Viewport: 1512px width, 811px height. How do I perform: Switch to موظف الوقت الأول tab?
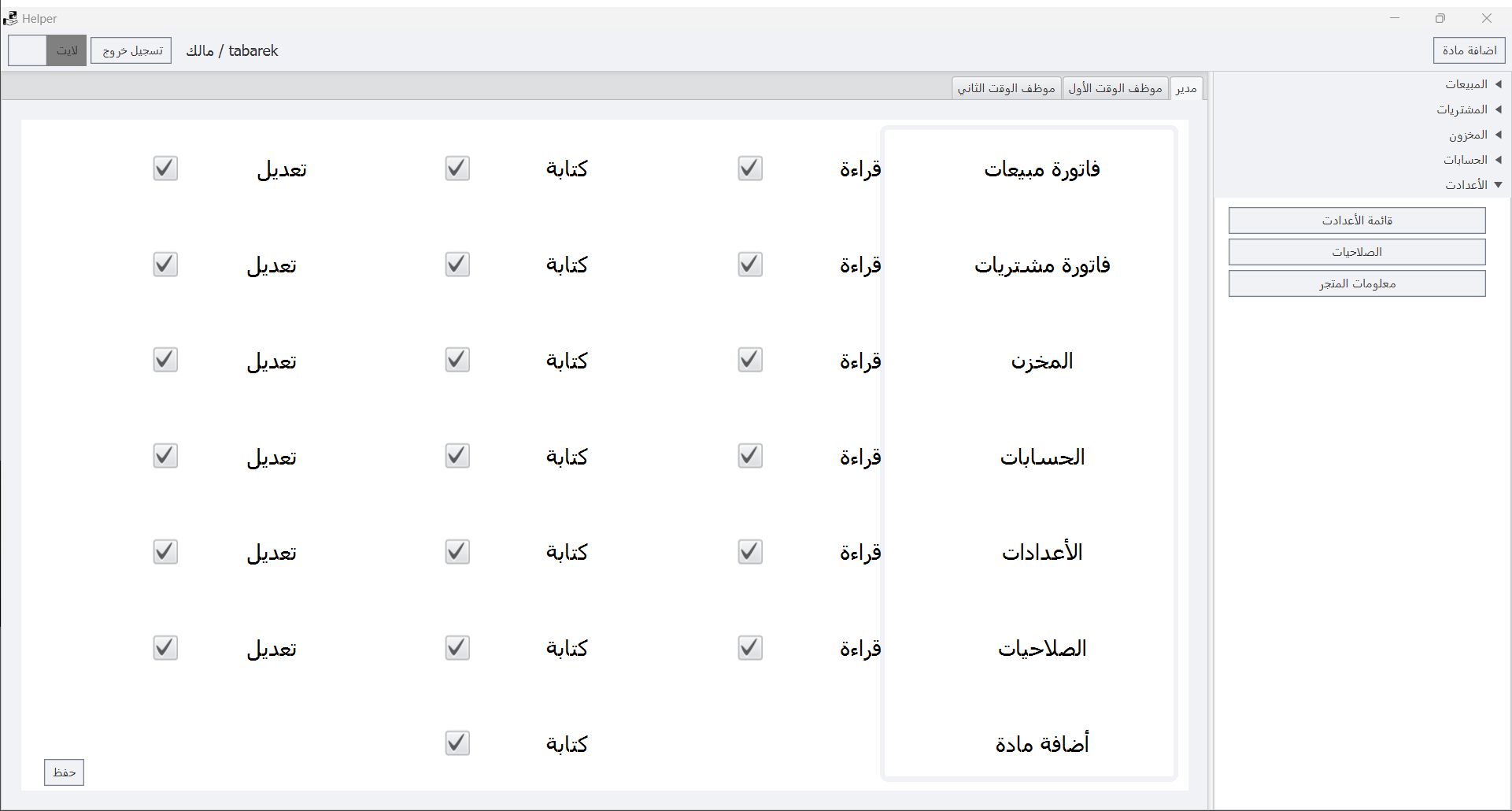pyautogui.click(x=1115, y=88)
